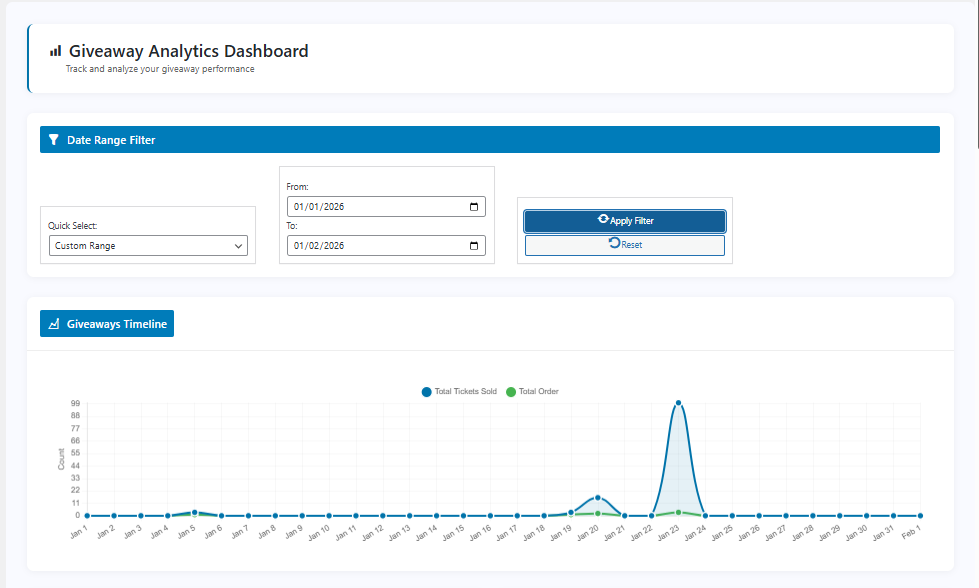Toggle the Total Order legend series
Viewport: 979px width, 588px height.
click(532, 391)
